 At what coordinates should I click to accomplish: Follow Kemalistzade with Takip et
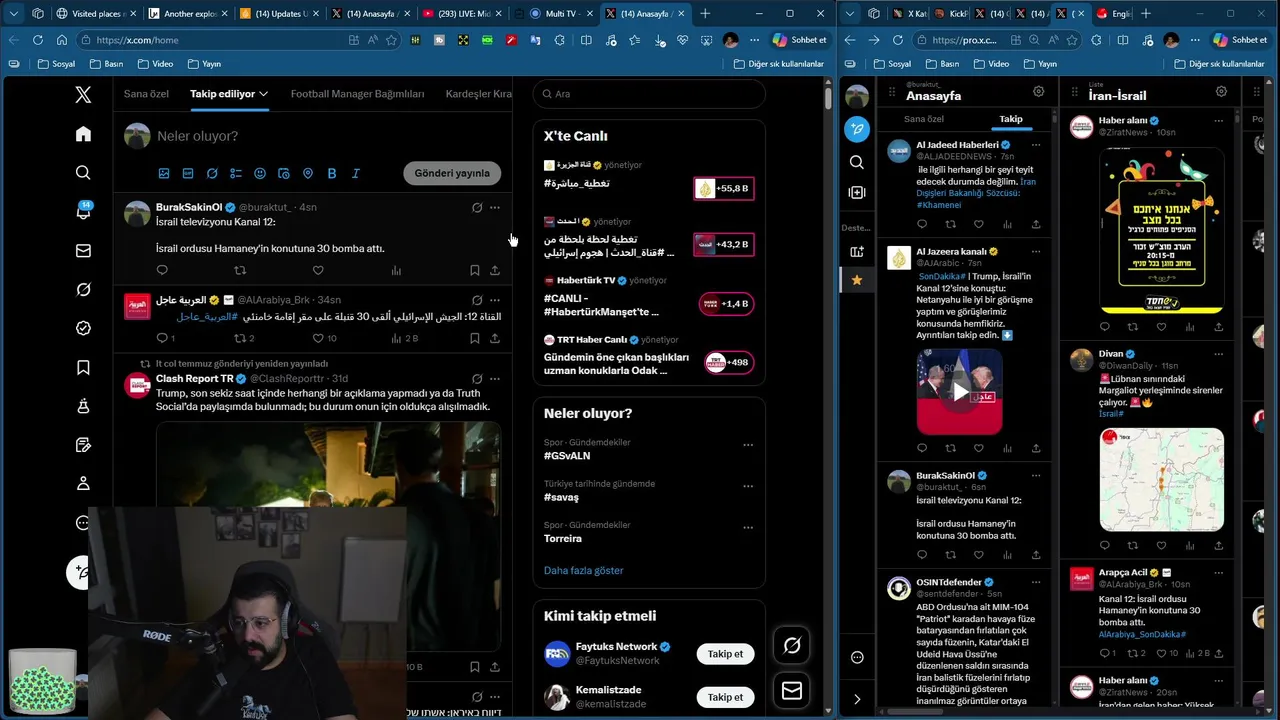[725, 697]
